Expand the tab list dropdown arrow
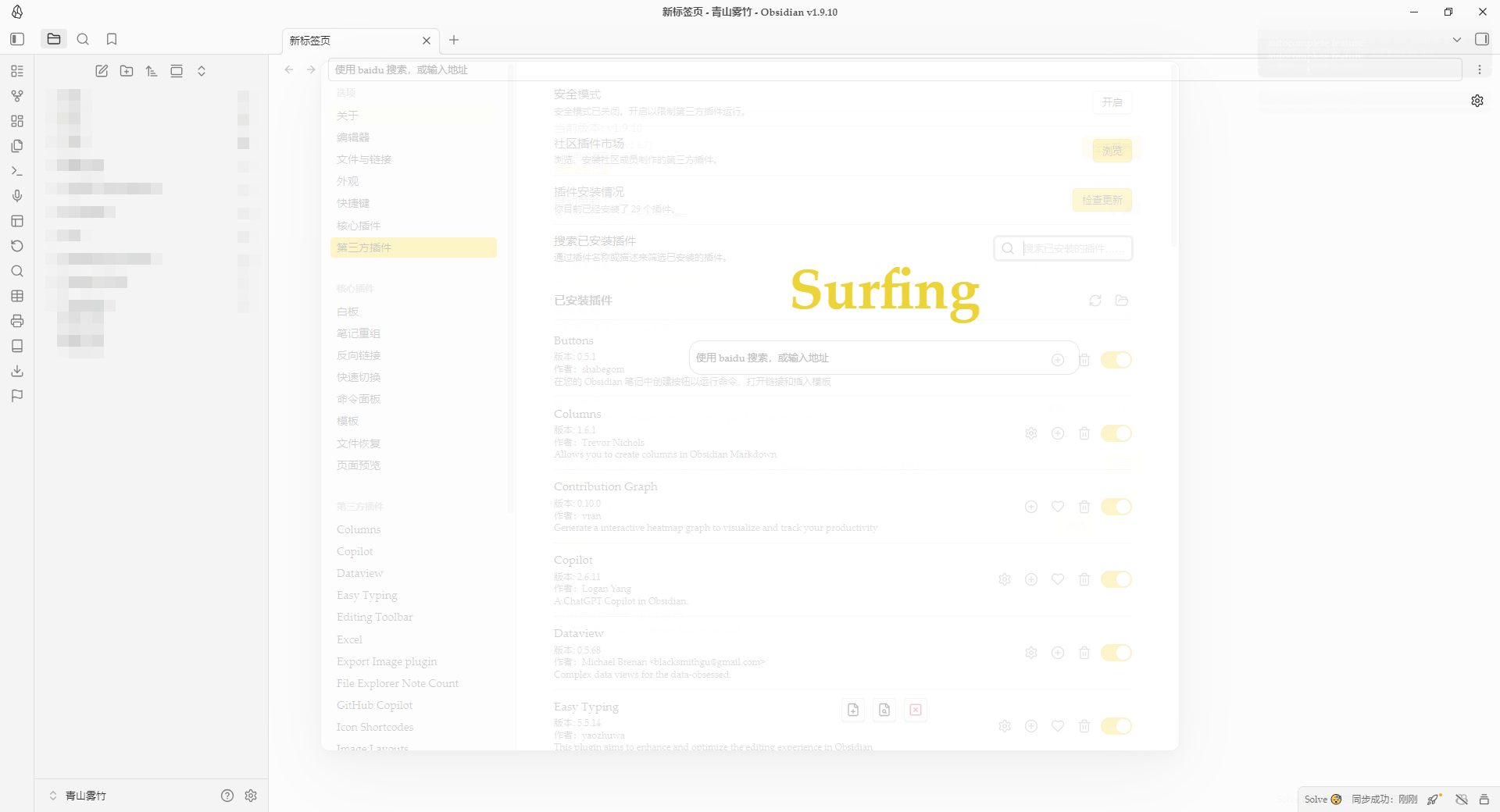The height and width of the screenshot is (812, 1500). pyautogui.click(x=1456, y=39)
